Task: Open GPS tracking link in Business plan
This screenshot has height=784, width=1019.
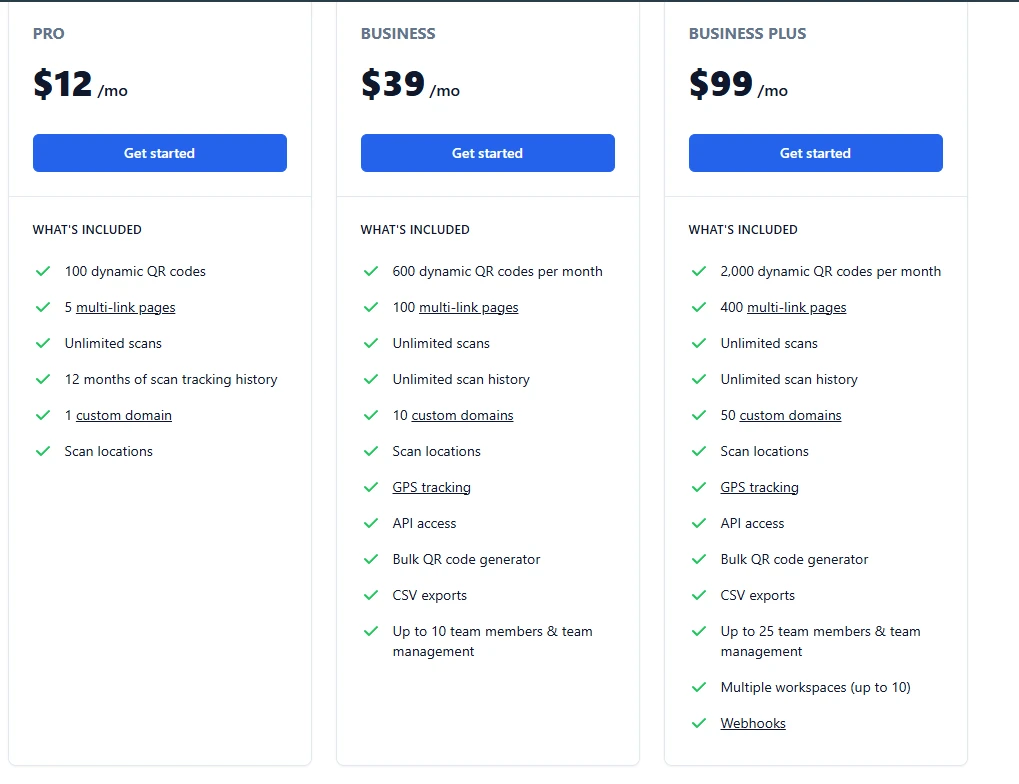Action: (x=431, y=488)
